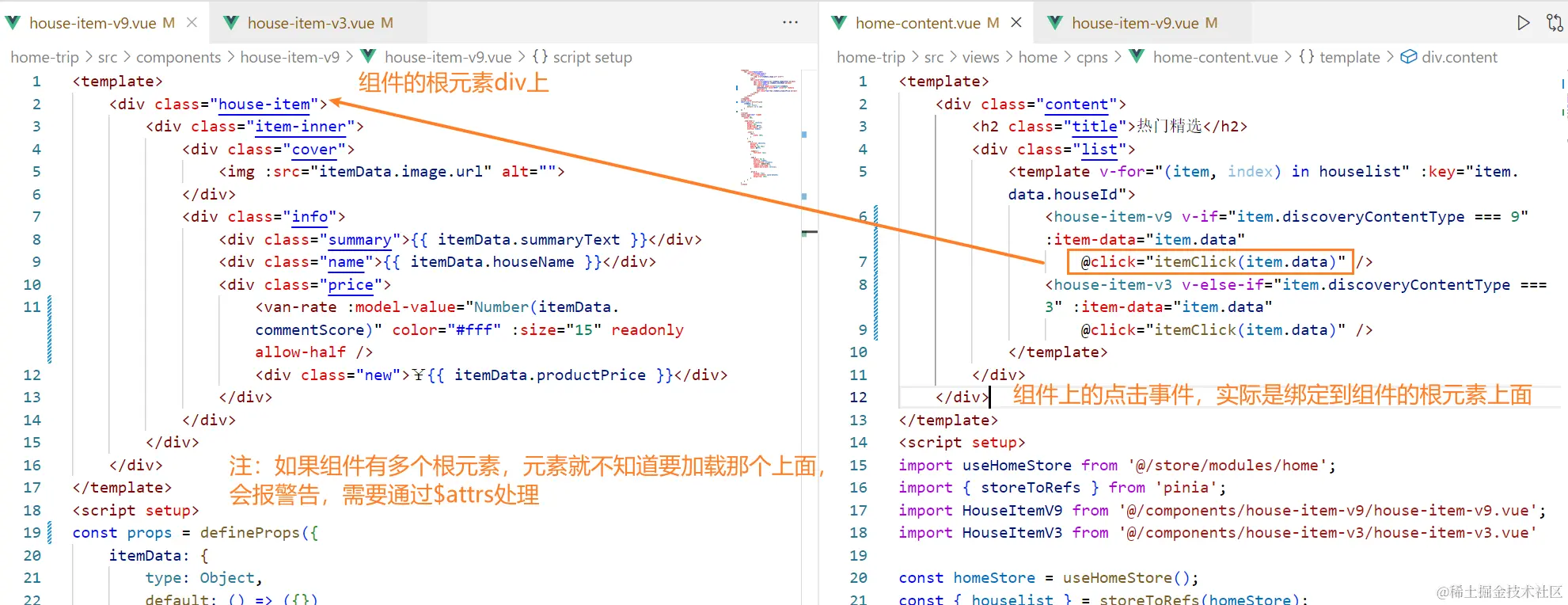Click Vue file icon in left breadcrumb

click(x=368, y=56)
